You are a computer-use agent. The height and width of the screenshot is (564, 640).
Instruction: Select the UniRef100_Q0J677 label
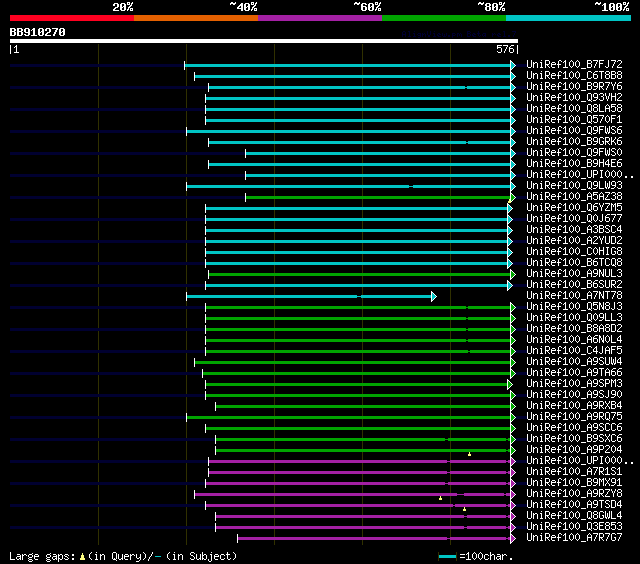pyautogui.click(x=574, y=219)
